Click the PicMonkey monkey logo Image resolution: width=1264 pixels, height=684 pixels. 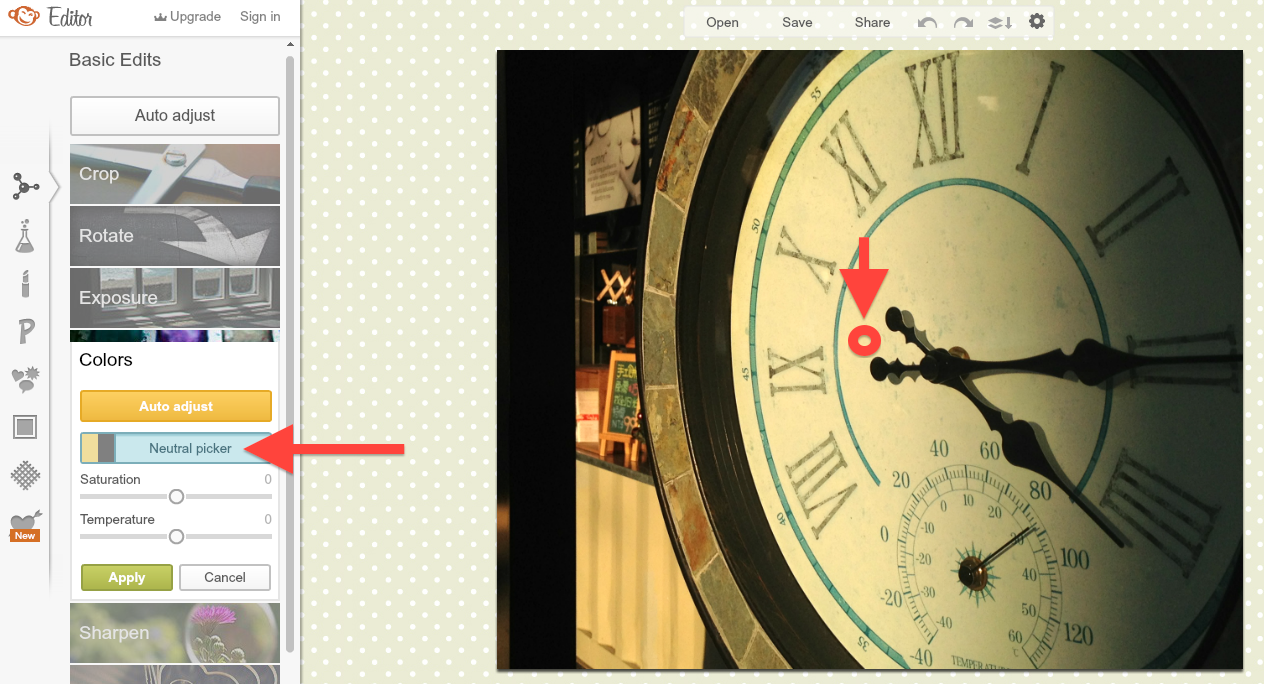click(23, 16)
